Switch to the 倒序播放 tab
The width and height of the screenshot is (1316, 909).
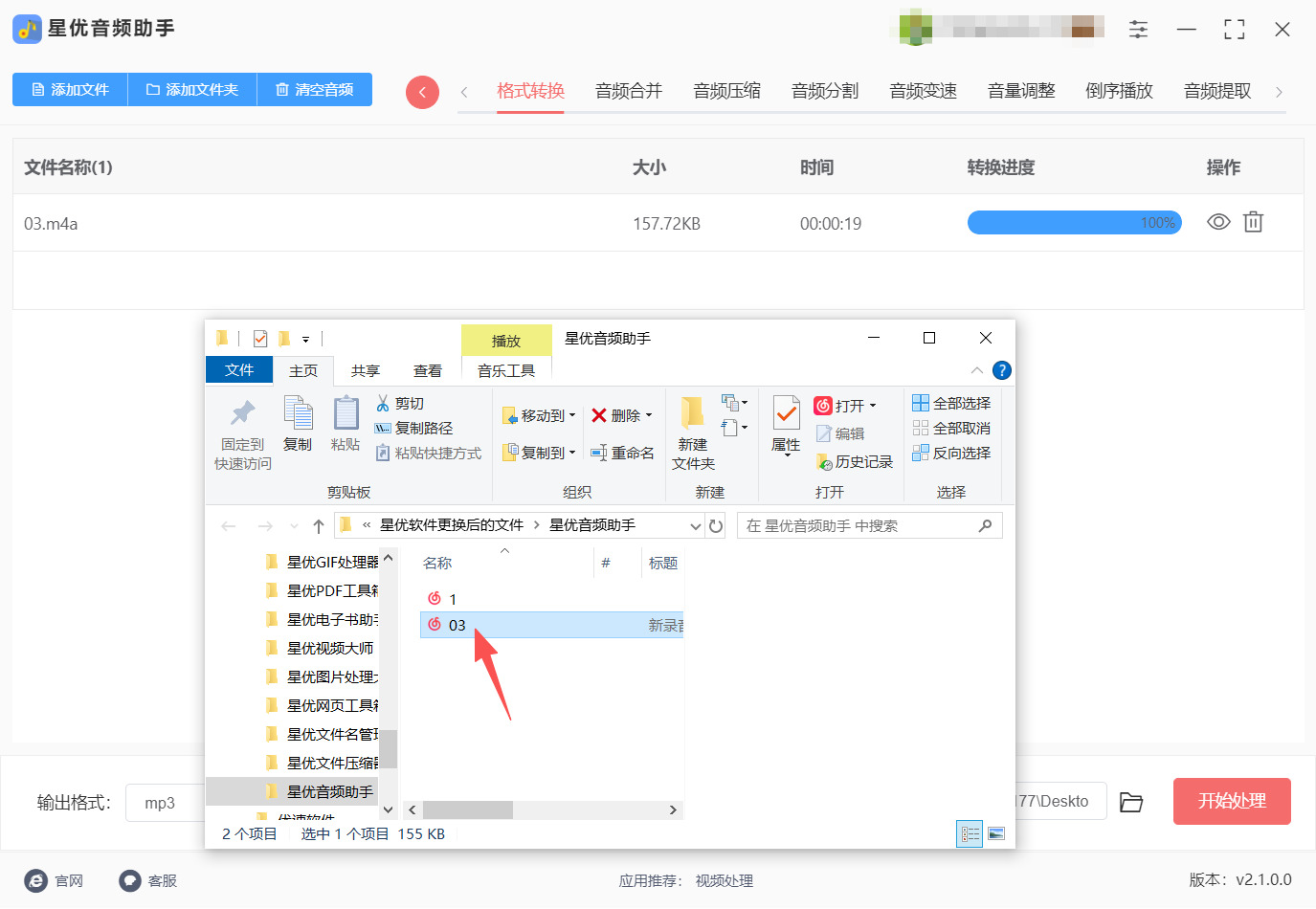[1120, 91]
